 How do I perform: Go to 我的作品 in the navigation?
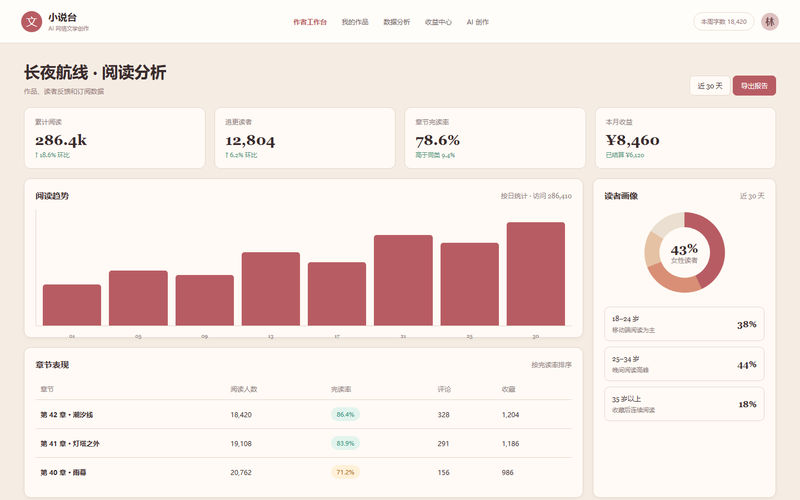(355, 22)
